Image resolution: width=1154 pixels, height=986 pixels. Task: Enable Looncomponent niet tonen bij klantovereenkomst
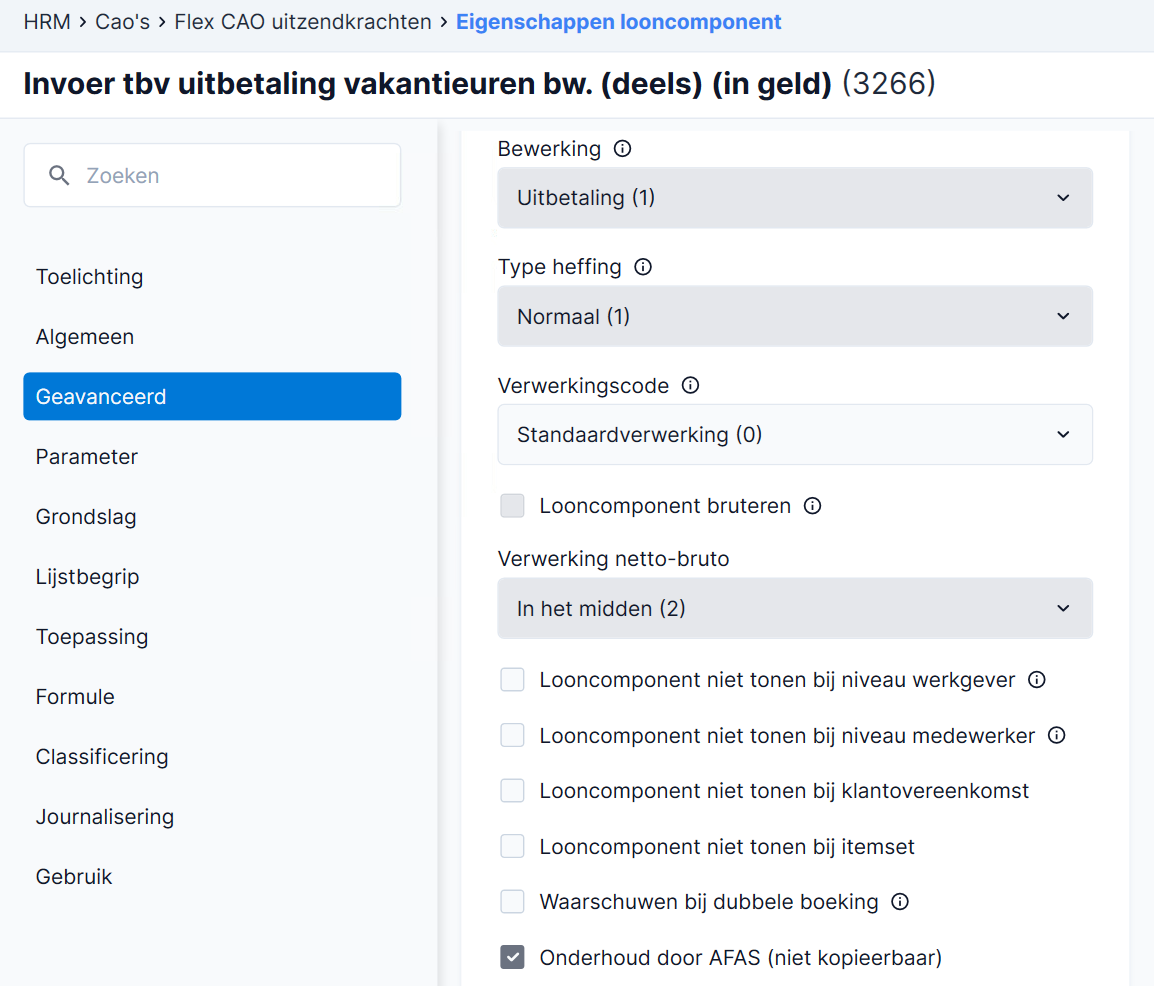pos(512,790)
